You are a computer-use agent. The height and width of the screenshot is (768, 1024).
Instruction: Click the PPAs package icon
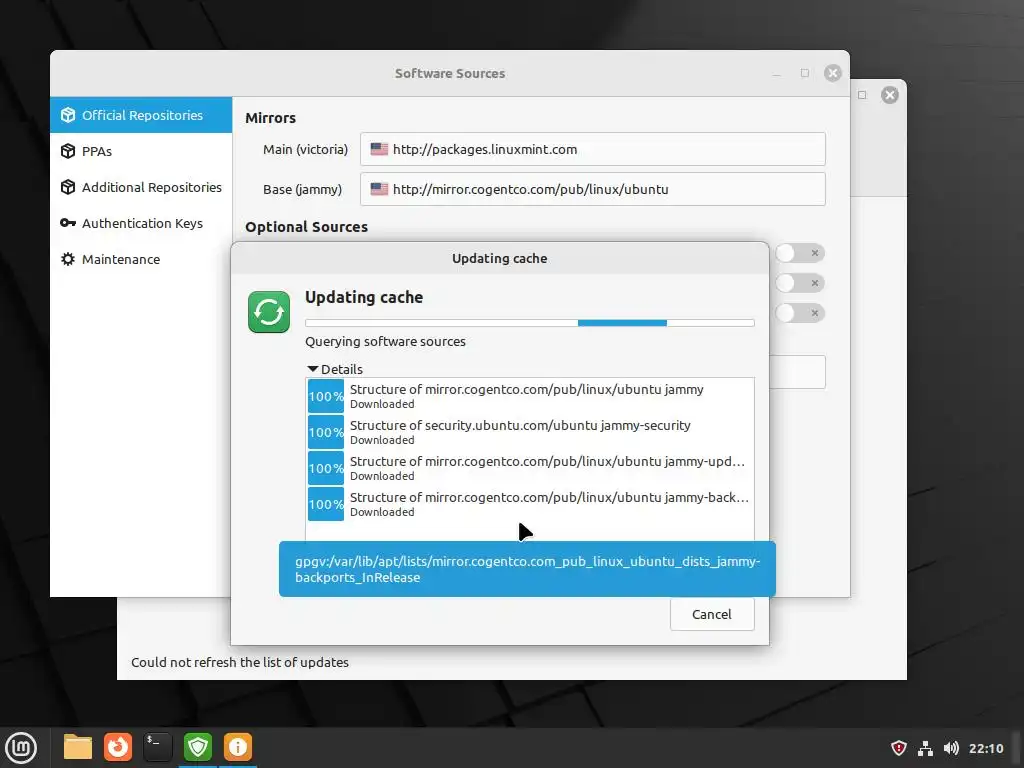68,151
